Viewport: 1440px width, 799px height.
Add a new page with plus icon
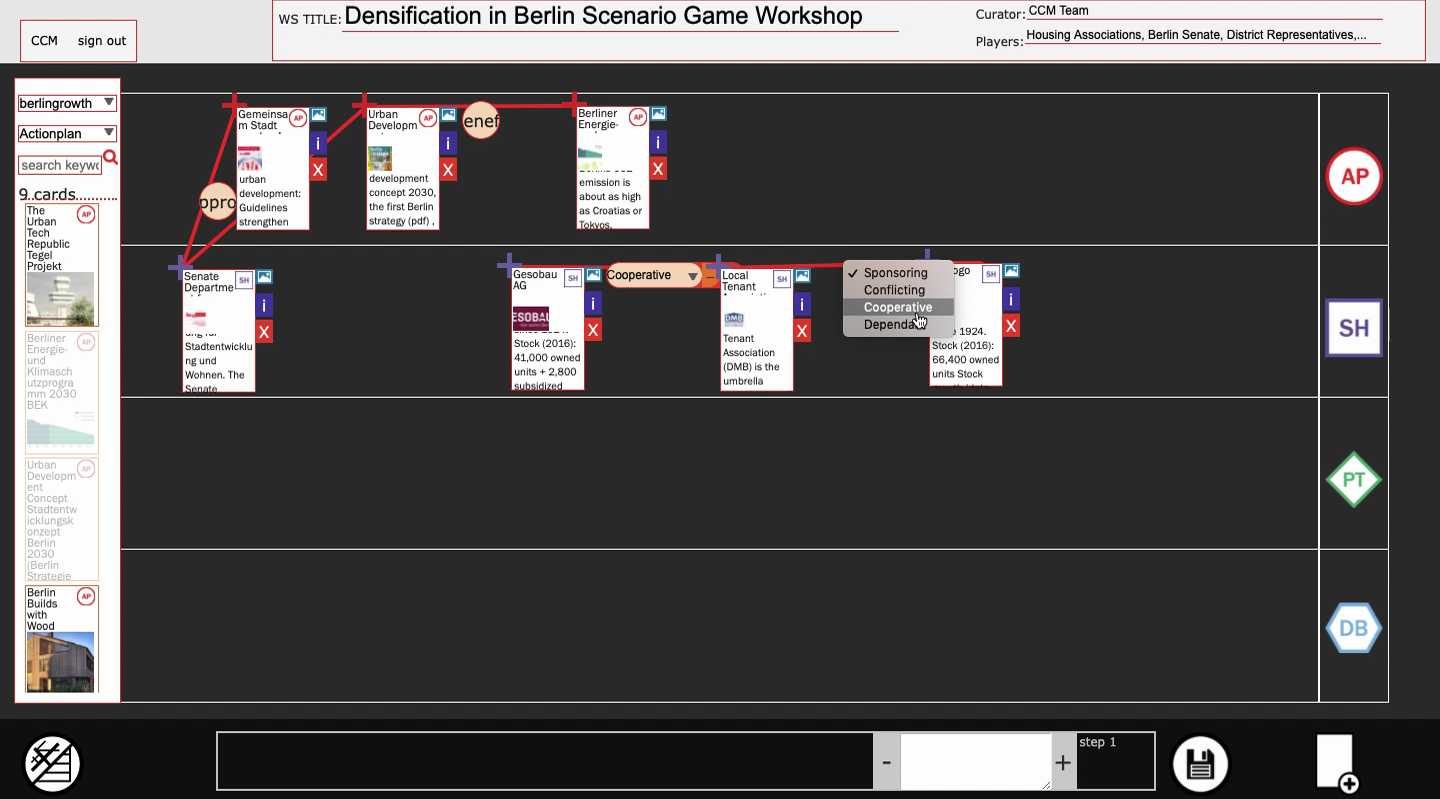tap(1337, 764)
